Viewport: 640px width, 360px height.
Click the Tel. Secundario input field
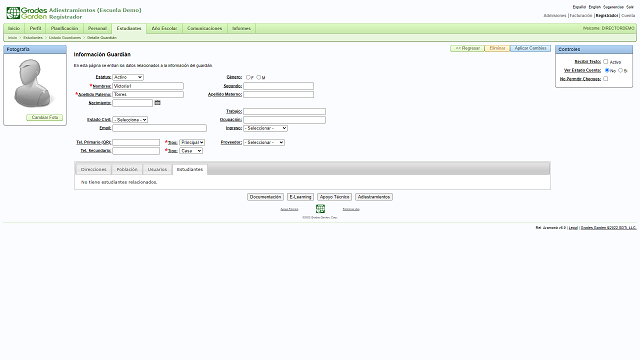(136, 151)
